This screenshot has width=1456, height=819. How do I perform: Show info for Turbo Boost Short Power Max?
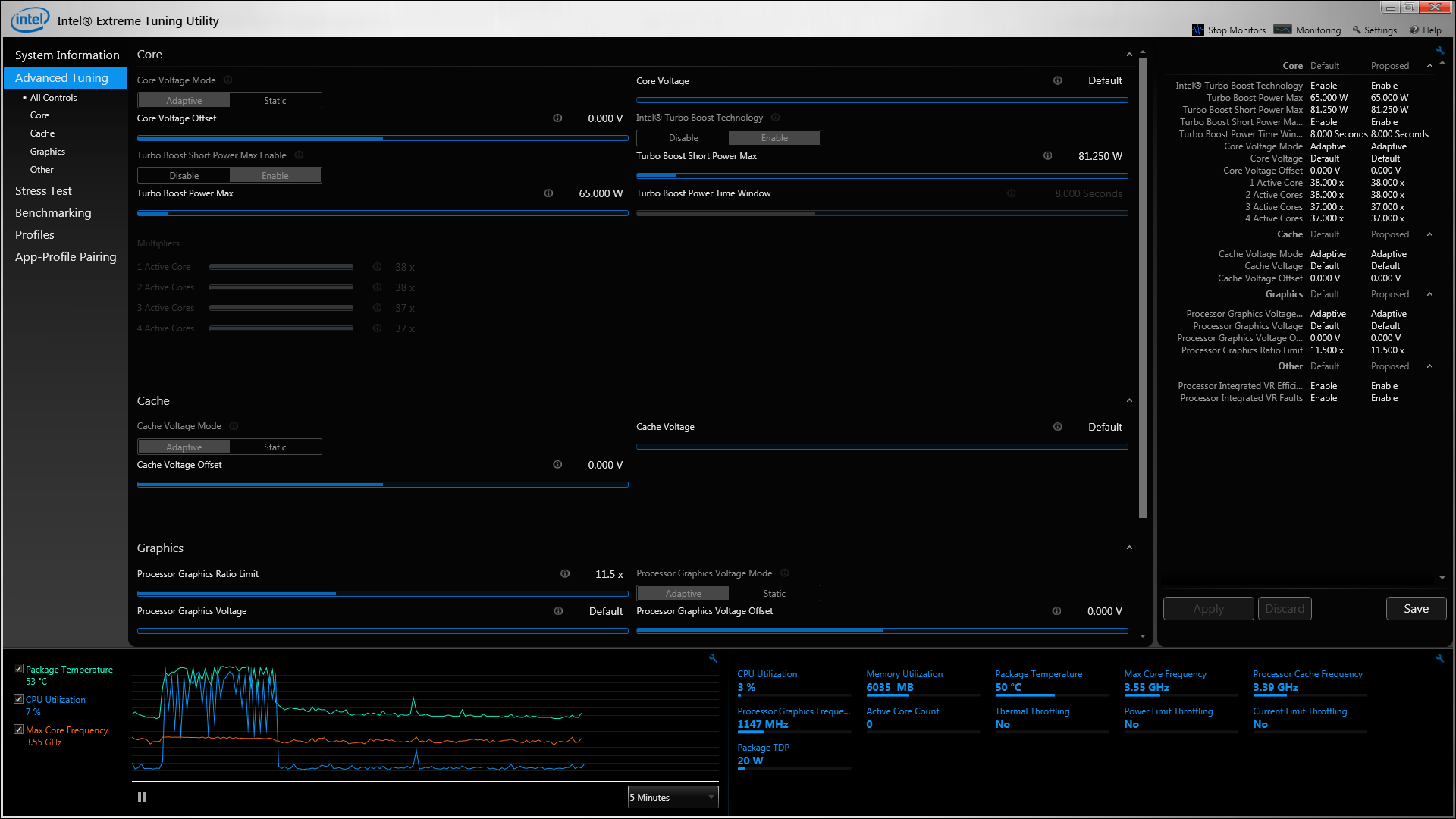1048,156
